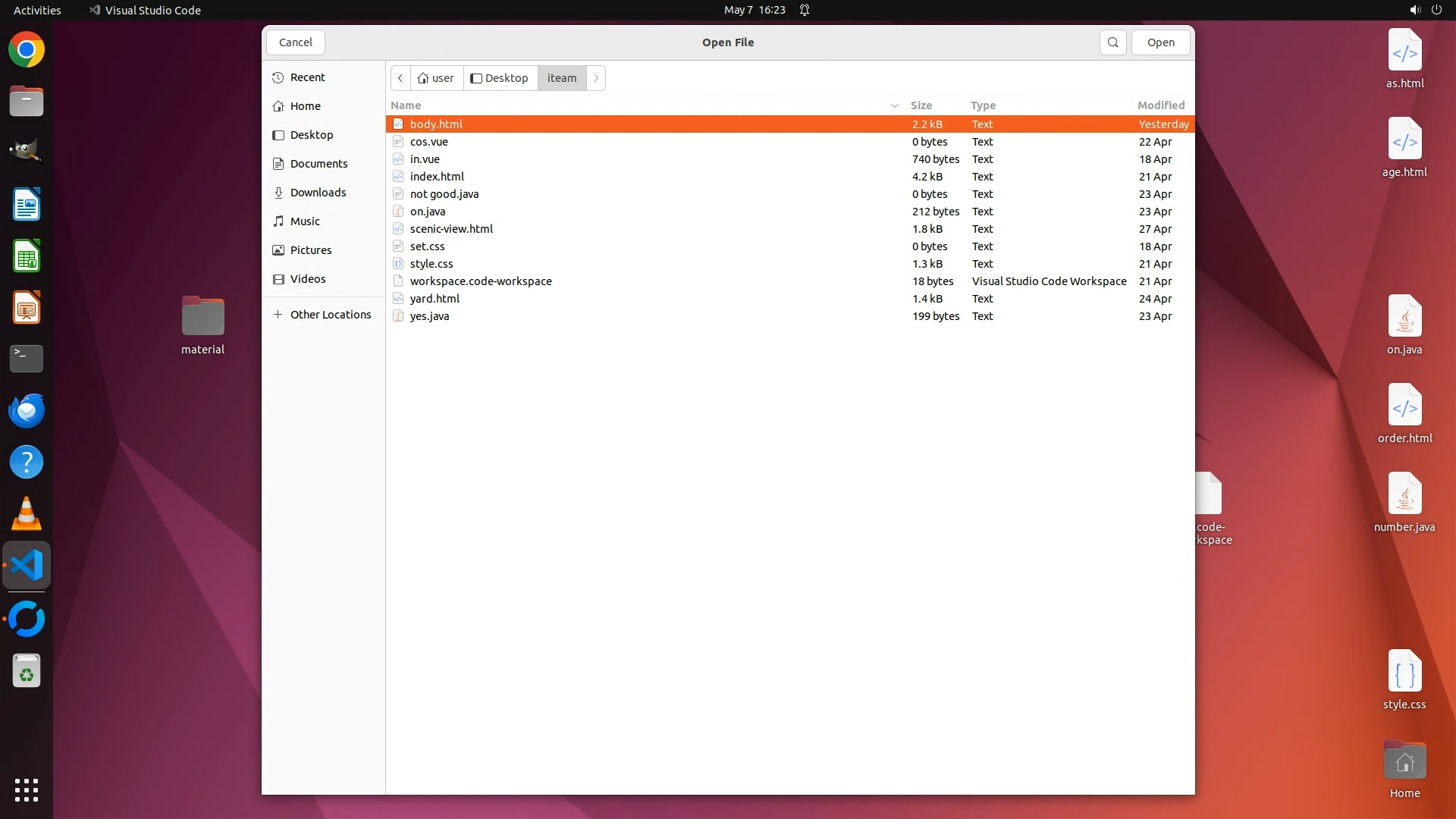Click the search icon in the dialog header

click(1112, 42)
